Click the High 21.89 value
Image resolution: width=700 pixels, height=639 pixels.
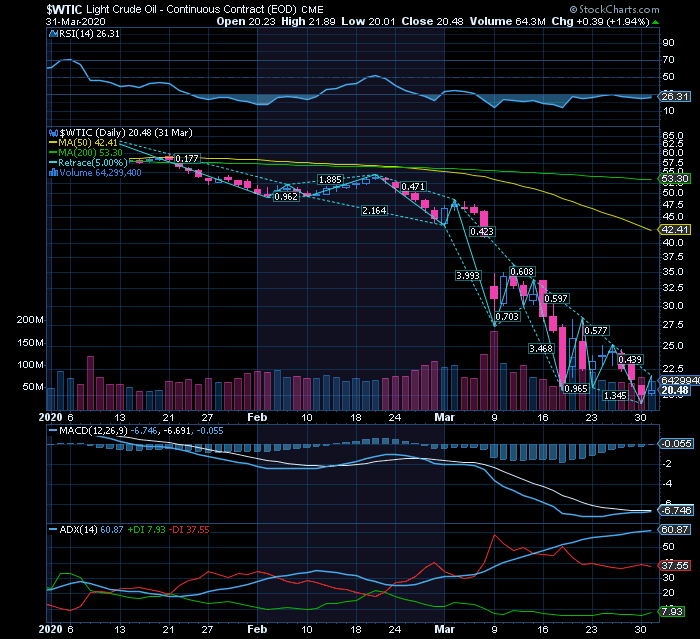308,21
